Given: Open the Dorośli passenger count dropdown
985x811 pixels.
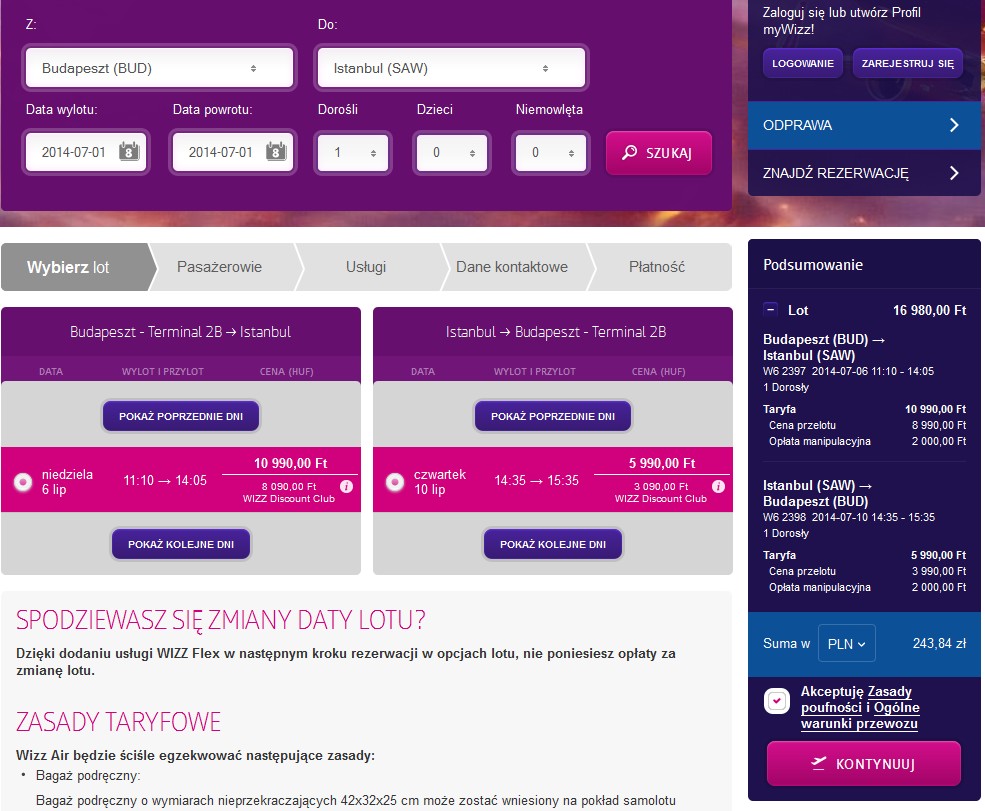Looking at the screenshot, I should click(x=353, y=153).
